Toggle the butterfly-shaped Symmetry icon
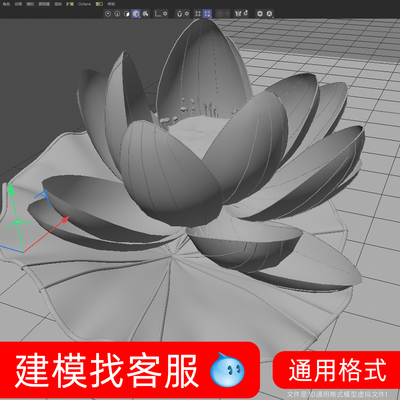400x400 pixels. point(238,14)
